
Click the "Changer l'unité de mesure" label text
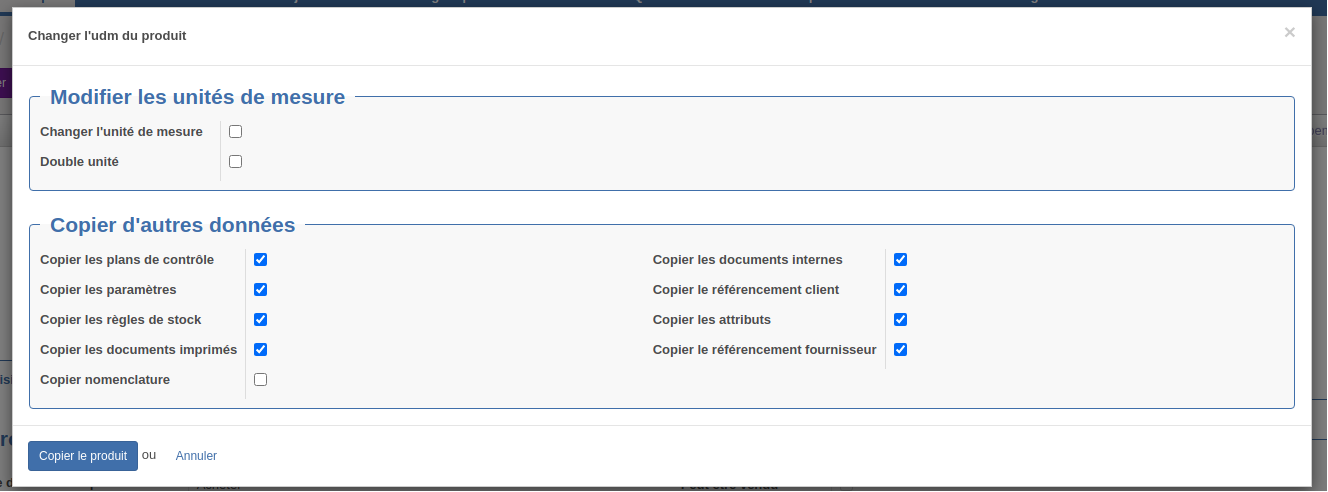pos(121,132)
